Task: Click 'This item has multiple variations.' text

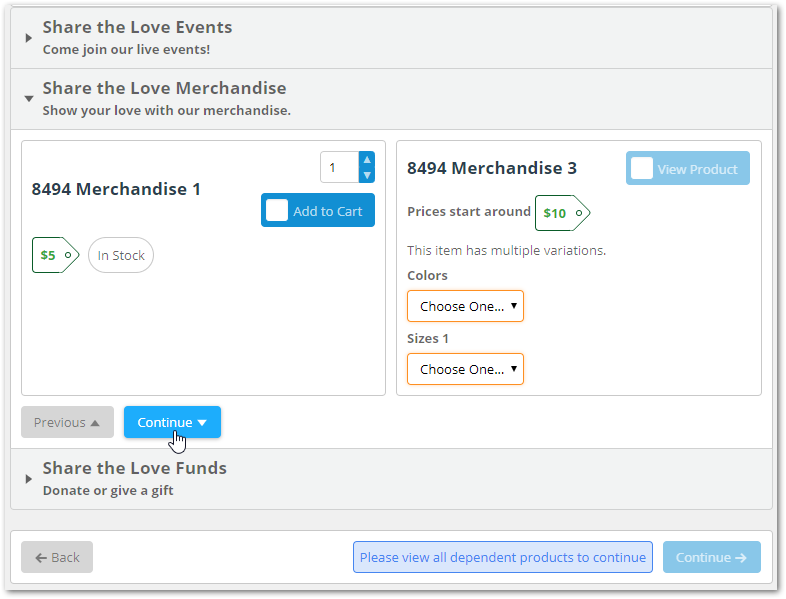Action: (506, 250)
